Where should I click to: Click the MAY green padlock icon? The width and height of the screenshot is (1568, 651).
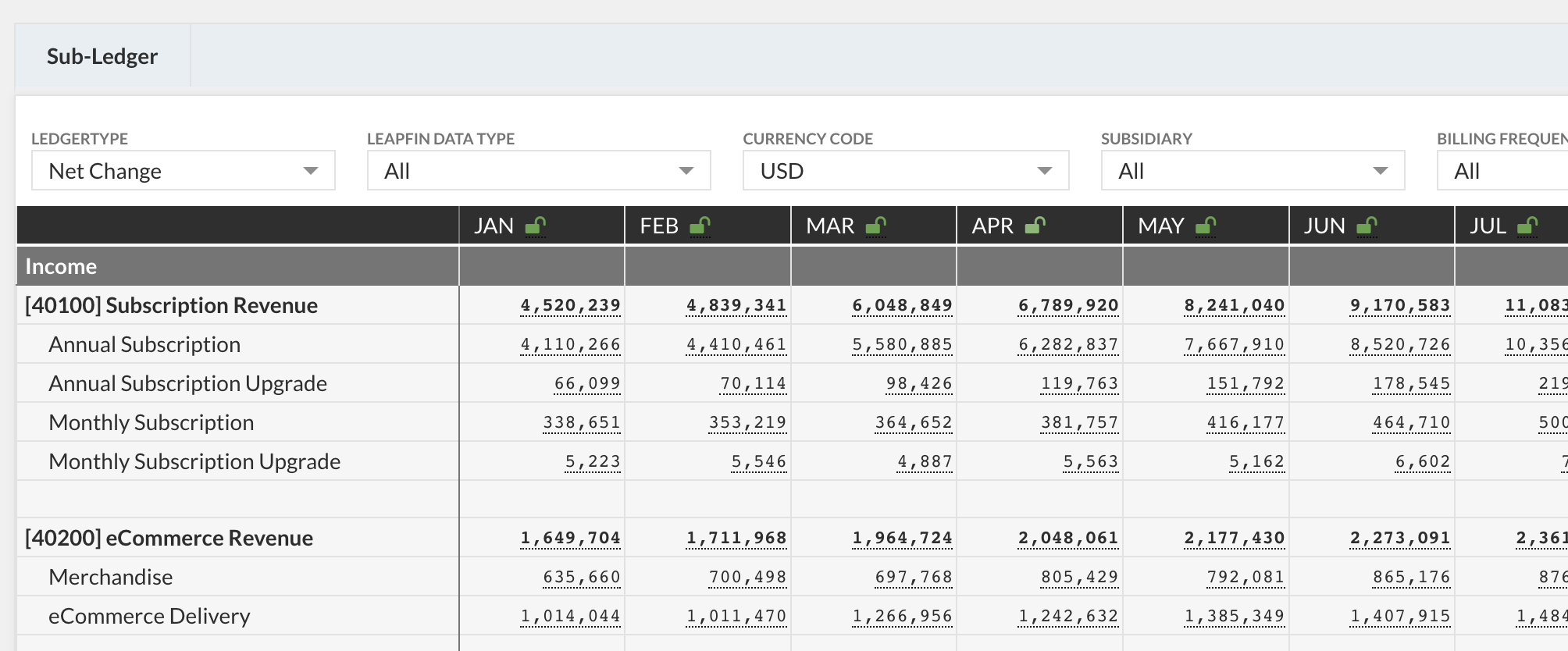[1206, 226]
